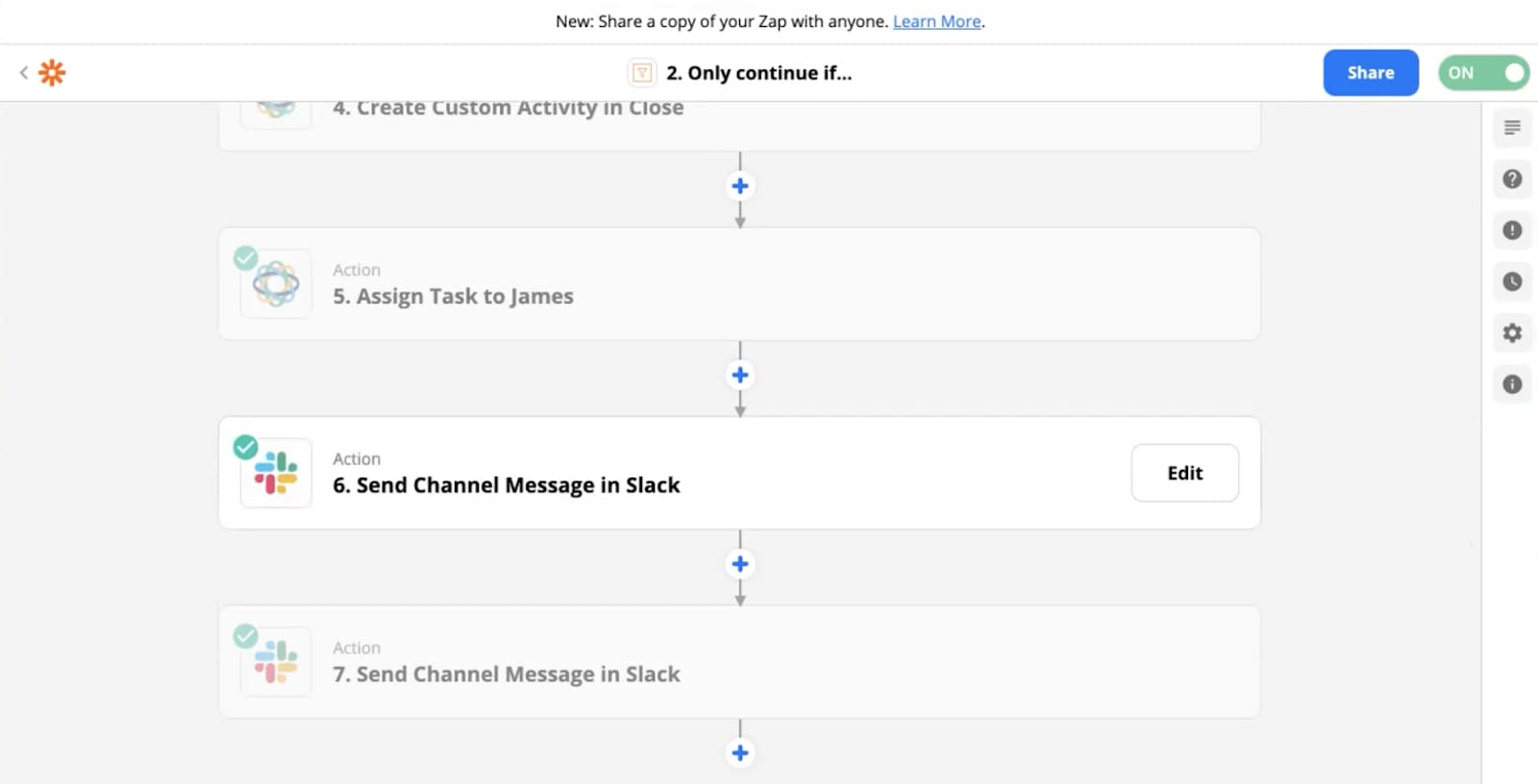Open the alerts exclamation mark icon
Screen dimensions: 1538x784
1512,231
